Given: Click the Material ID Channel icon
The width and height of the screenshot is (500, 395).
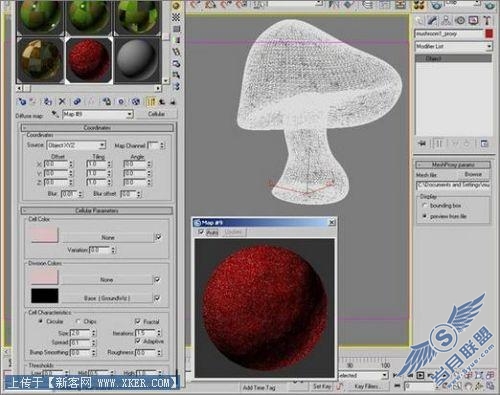Looking at the screenshot, I should pyautogui.click(x=121, y=101).
